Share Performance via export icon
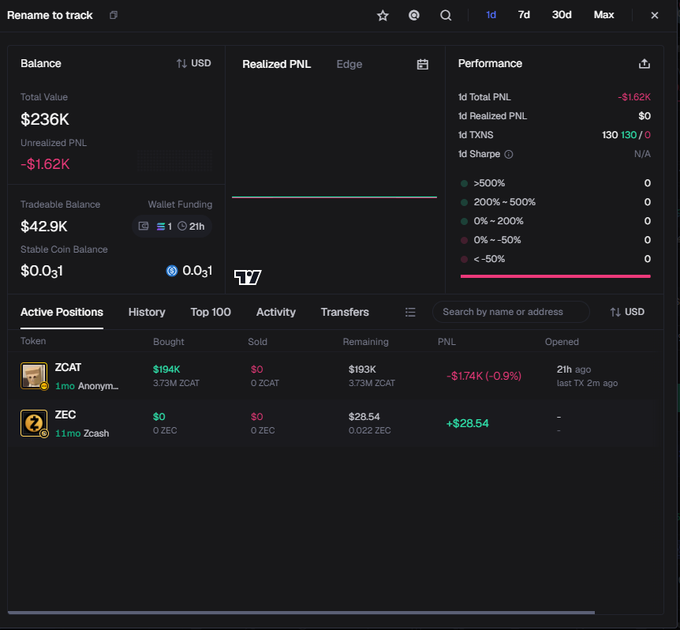 point(644,64)
